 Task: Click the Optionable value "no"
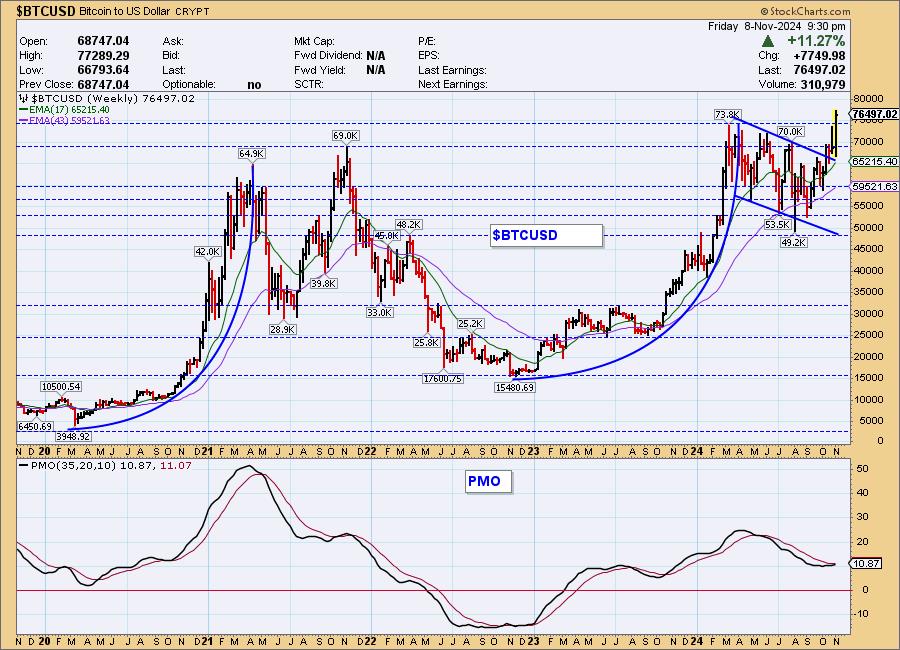254,85
